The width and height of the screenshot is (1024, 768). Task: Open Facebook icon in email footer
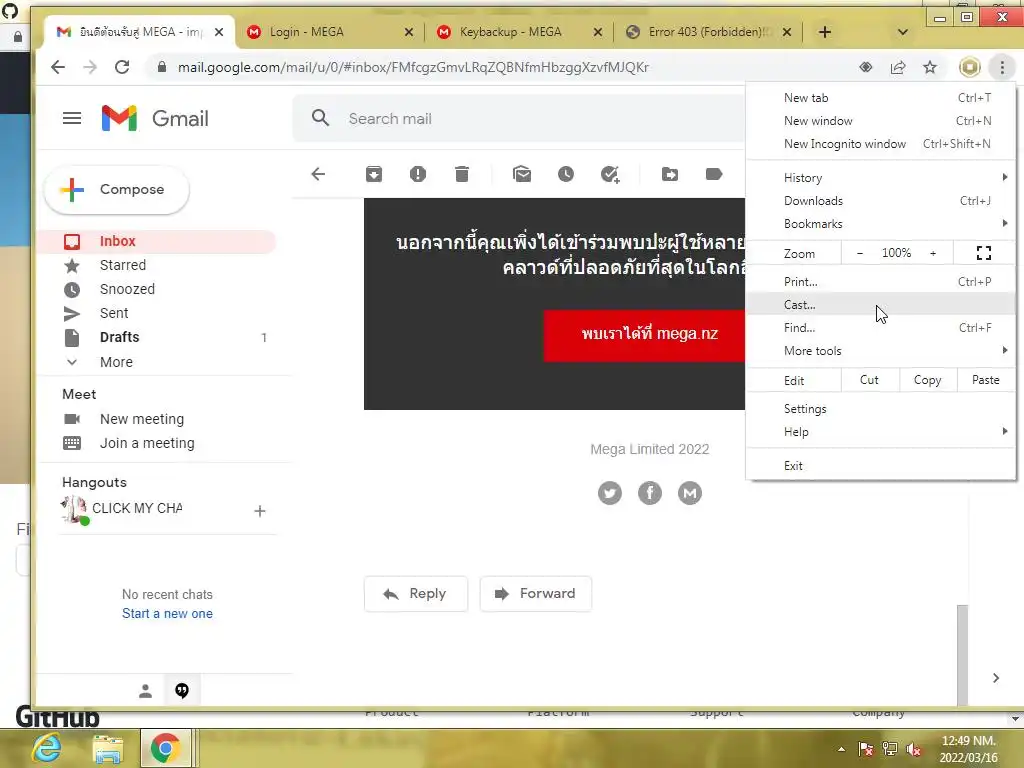pyautogui.click(x=650, y=493)
